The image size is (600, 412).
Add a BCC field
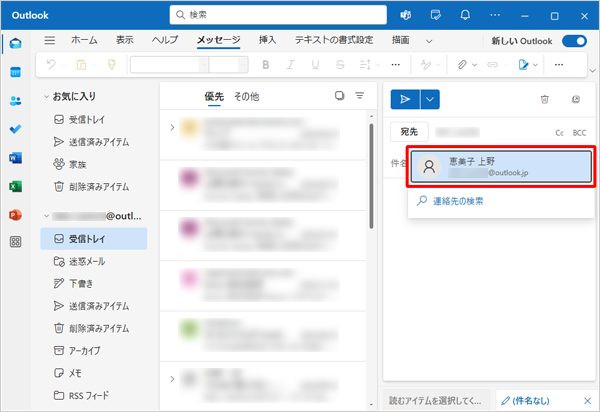[579, 133]
